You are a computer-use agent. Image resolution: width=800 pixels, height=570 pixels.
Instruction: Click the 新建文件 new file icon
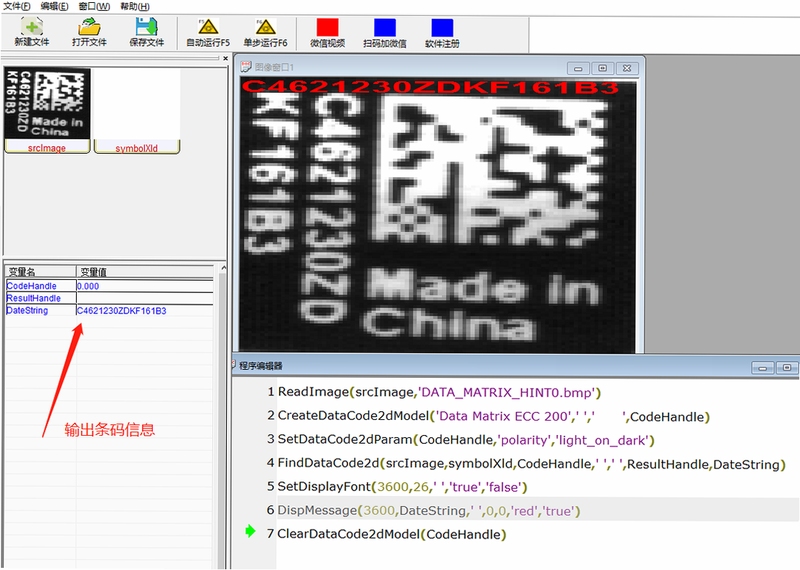point(32,27)
